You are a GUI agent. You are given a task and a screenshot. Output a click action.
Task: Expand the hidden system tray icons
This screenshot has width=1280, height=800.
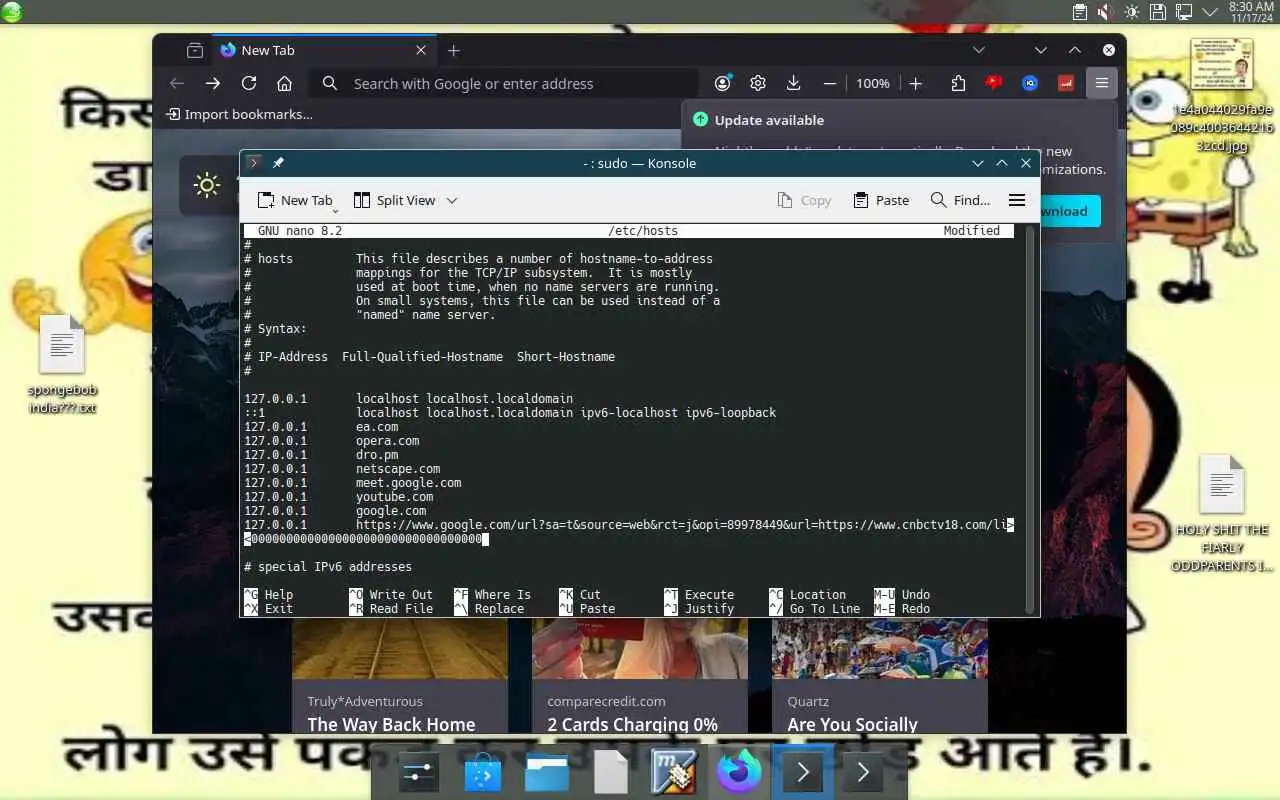click(x=1210, y=12)
